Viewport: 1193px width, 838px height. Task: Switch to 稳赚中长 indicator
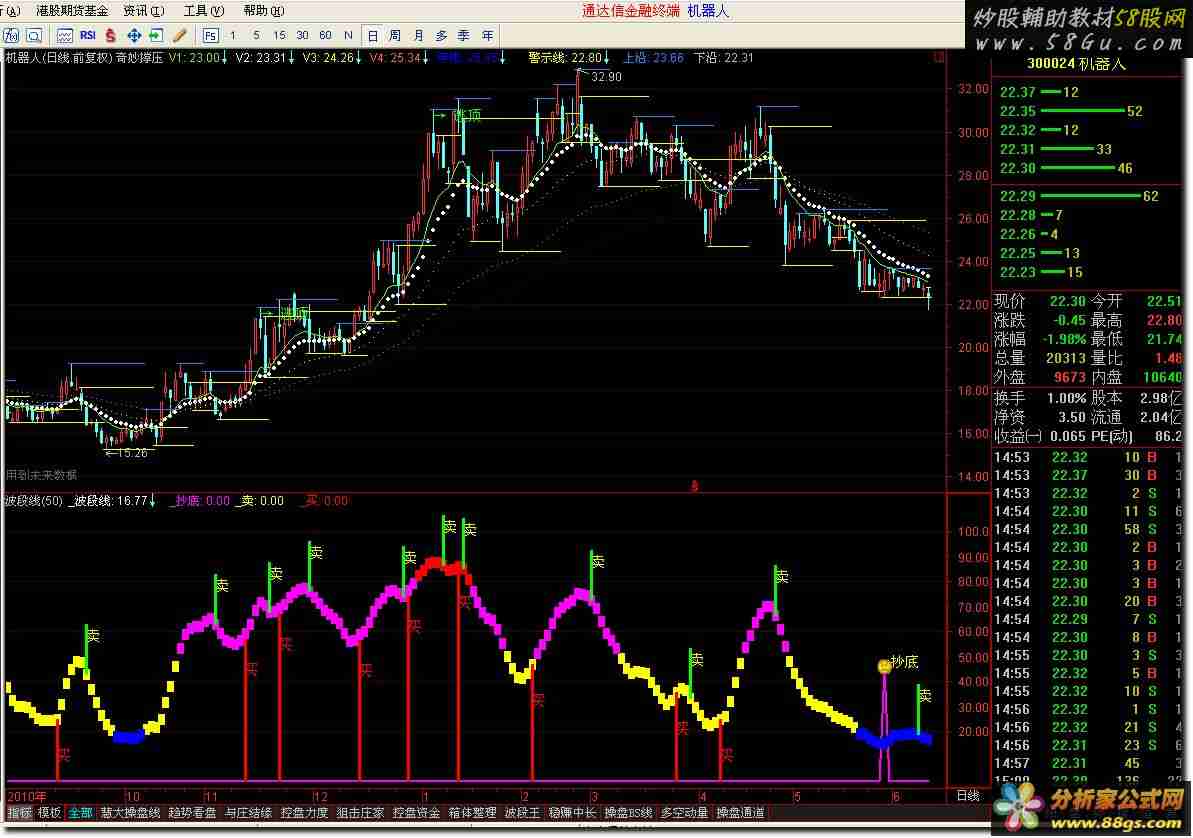coord(572,813)
